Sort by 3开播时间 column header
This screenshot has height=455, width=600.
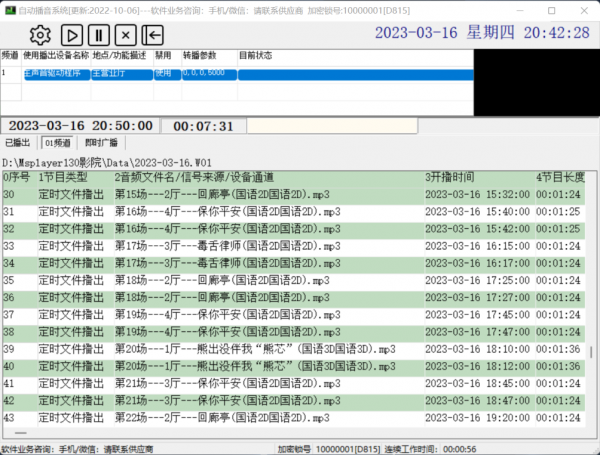click(x=450, y=177)
